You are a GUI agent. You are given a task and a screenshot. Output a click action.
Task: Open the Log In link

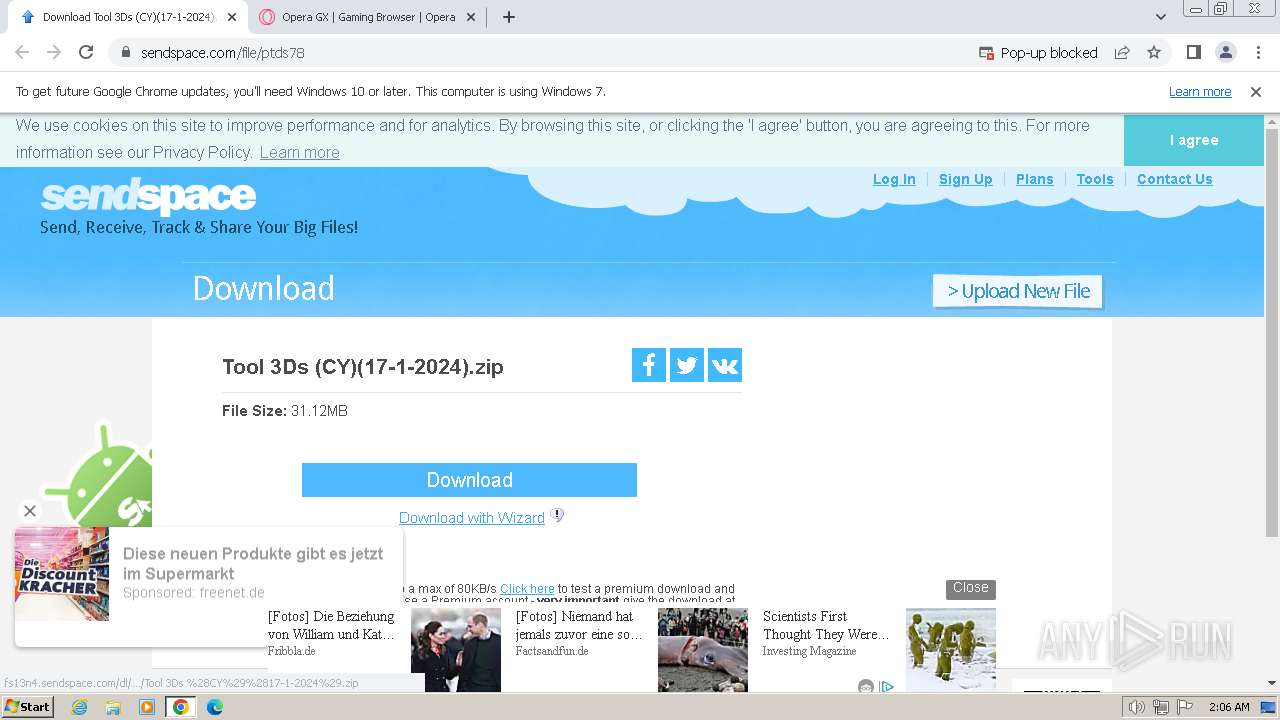894,179
